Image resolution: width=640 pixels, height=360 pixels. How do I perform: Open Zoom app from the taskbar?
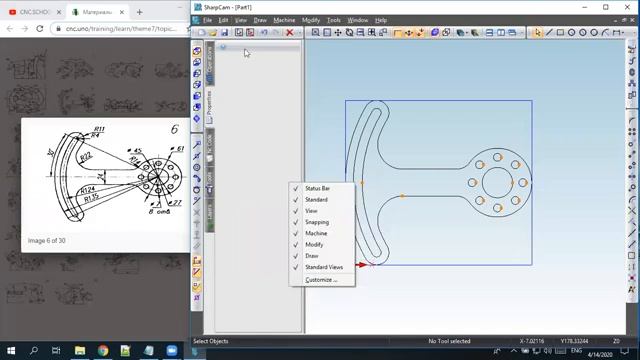coord(171,351)
